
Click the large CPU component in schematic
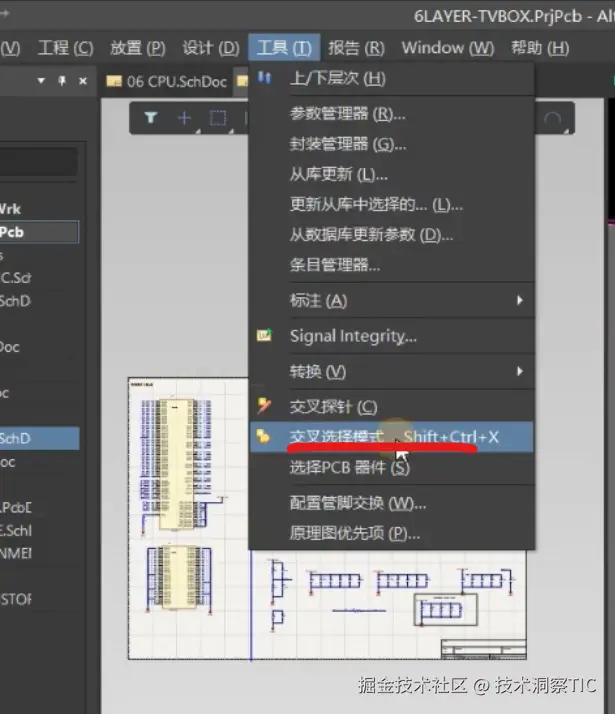pyautogui.click(x=175, y=464)
